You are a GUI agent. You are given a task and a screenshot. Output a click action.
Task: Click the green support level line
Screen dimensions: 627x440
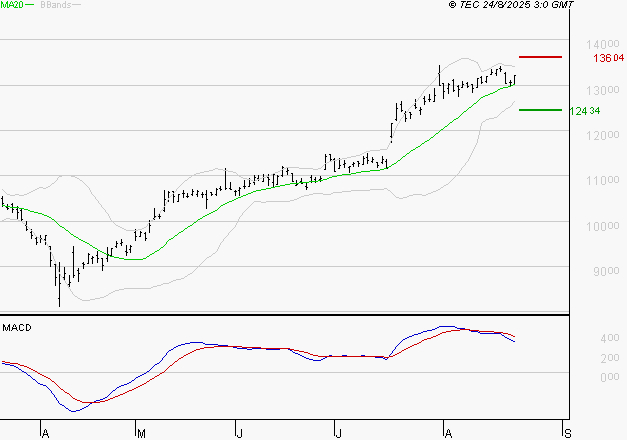[540, 110]
